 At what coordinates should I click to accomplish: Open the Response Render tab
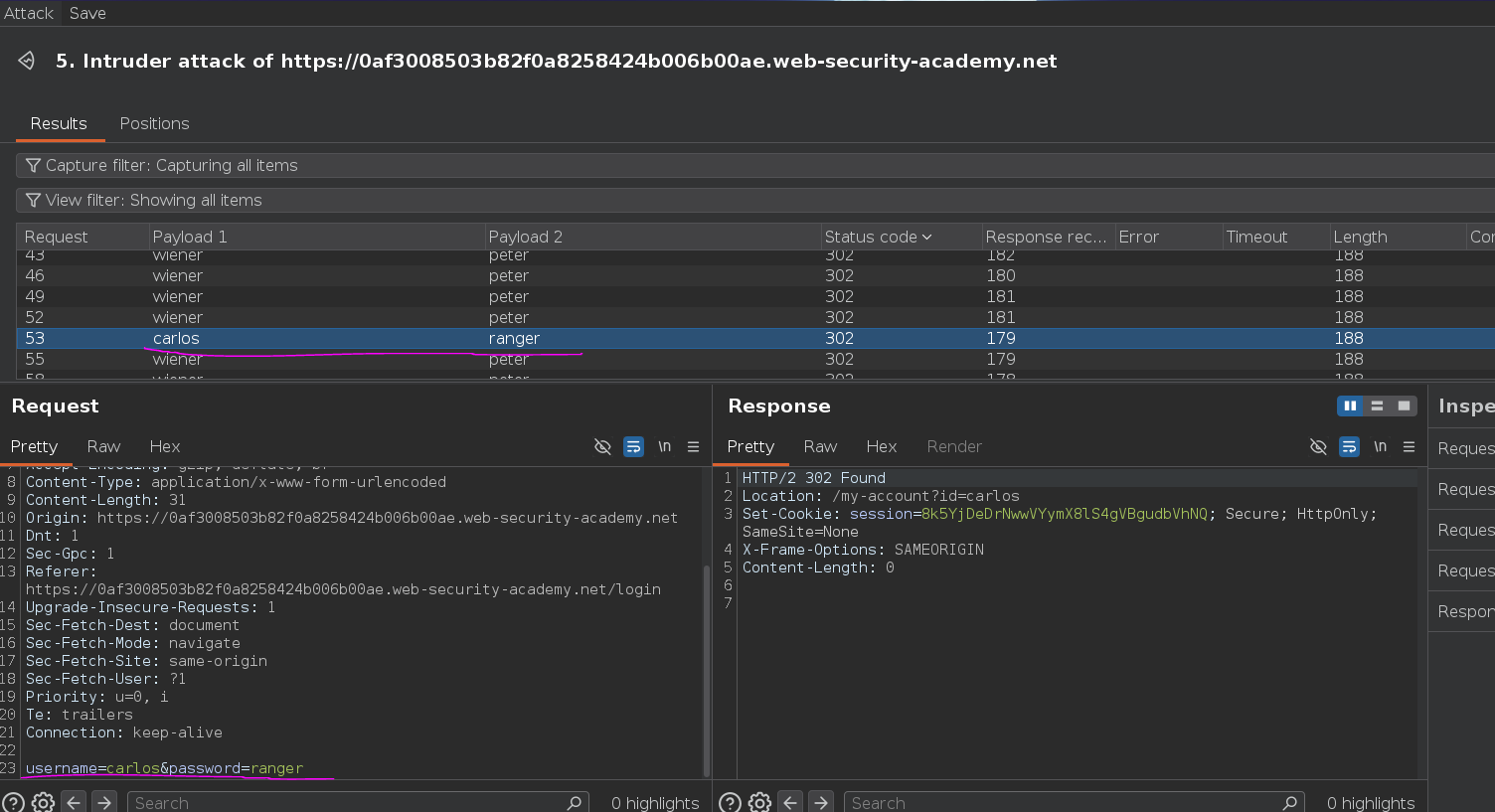pyautogui.click(x=954, y=446)
